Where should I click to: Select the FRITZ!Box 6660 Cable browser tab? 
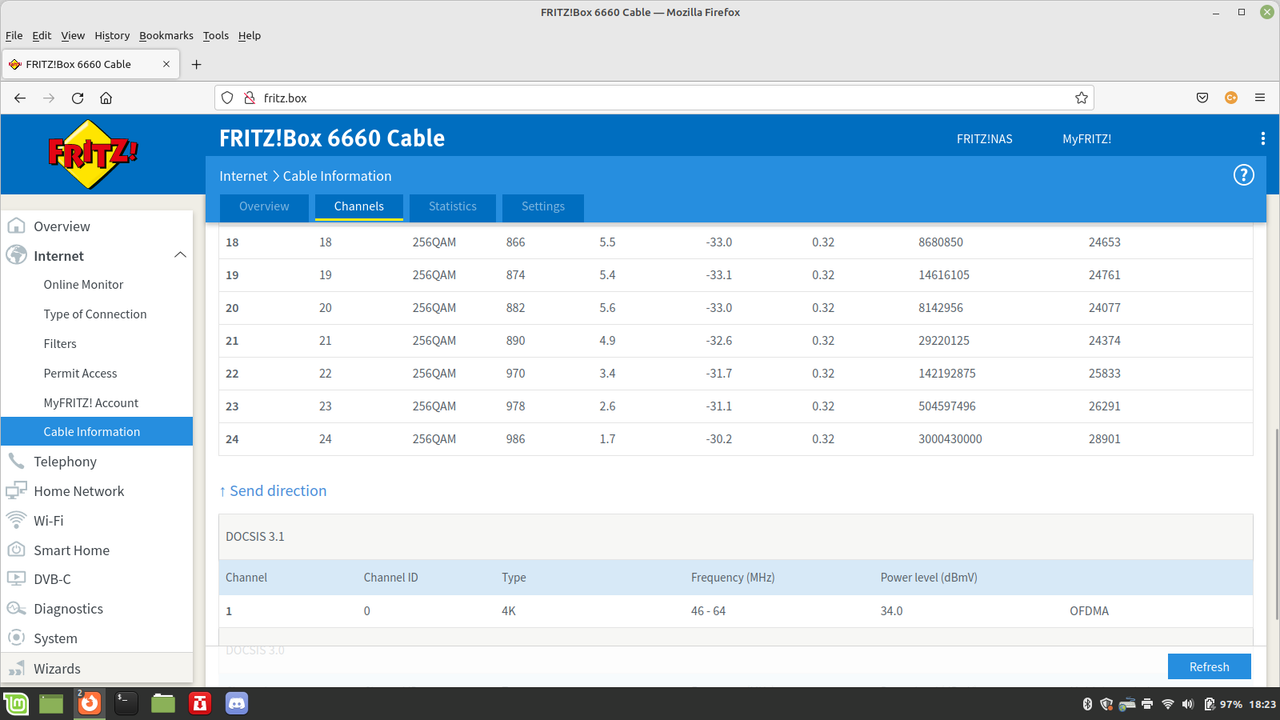point(89,64)
